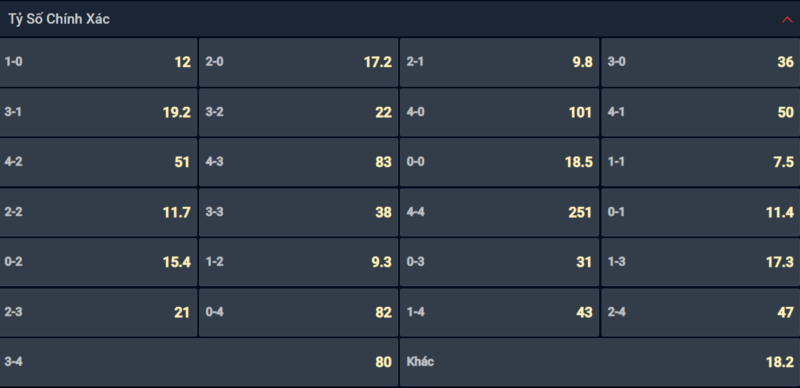The width and height of the screenshot is (800, 388).
Task: Select the 1-0 score at odds 12
Action: pos(98,62)
